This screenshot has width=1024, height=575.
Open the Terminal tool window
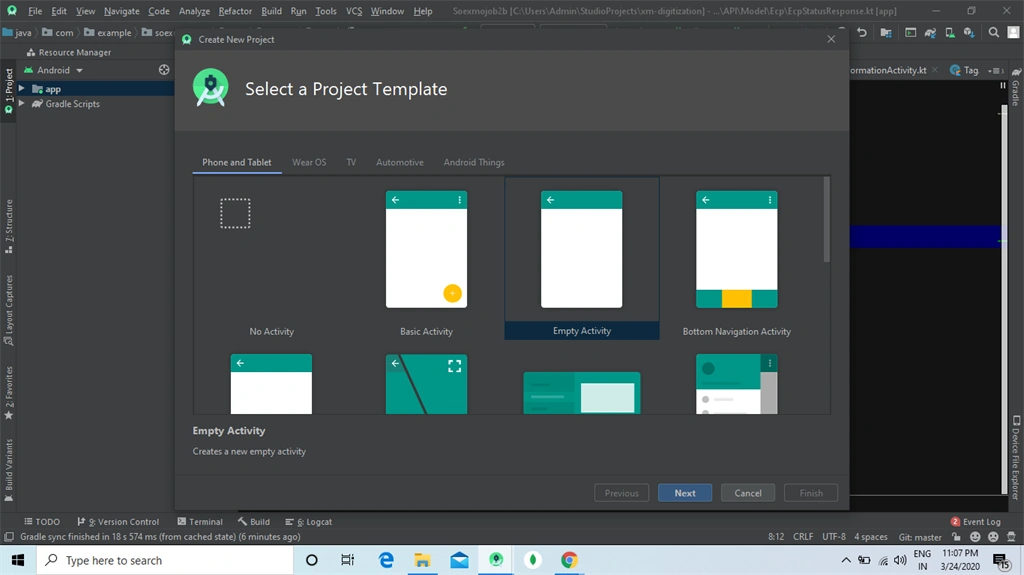point(200,521)
